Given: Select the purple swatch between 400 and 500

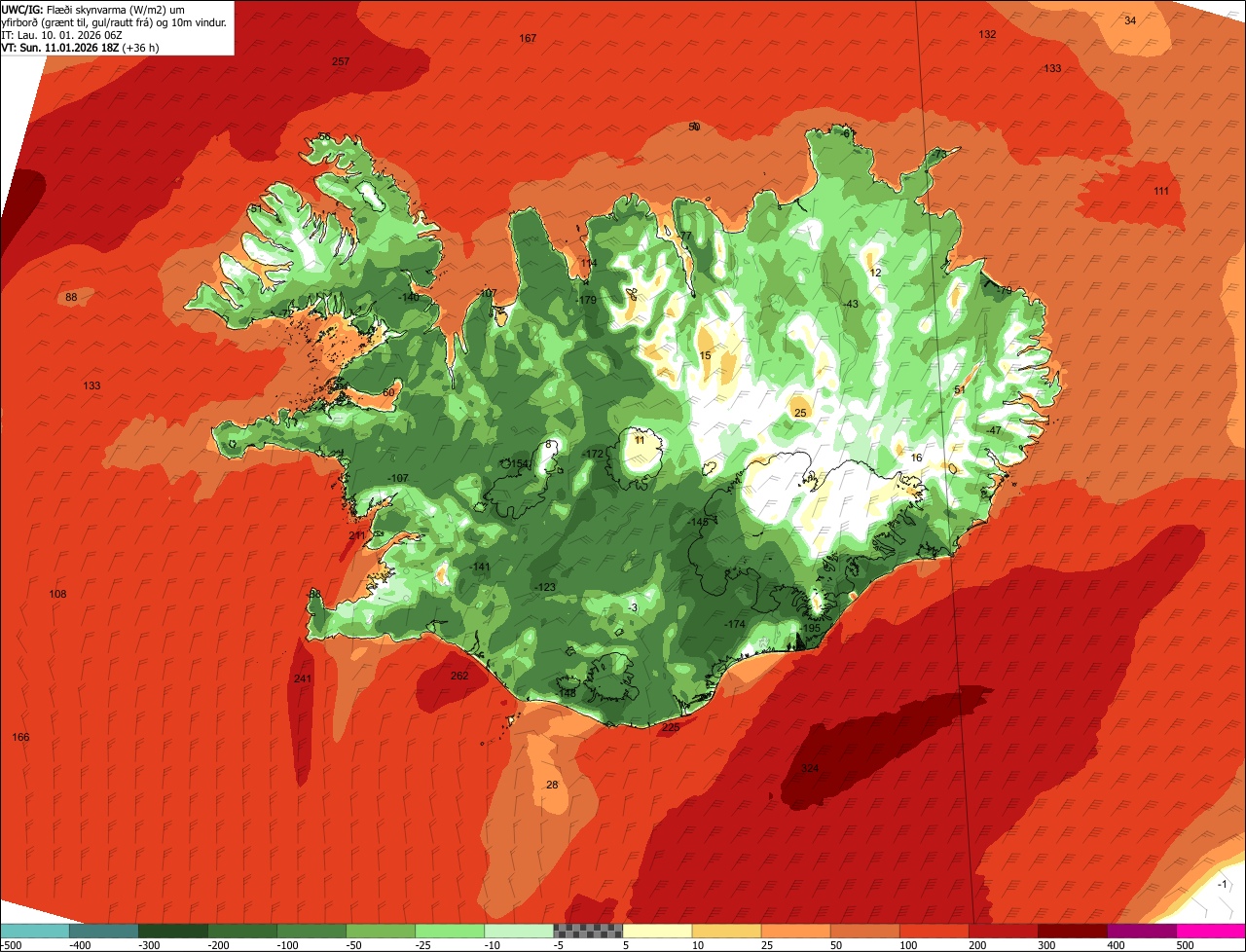Looking at the screenshot, I should point(1141,931).
